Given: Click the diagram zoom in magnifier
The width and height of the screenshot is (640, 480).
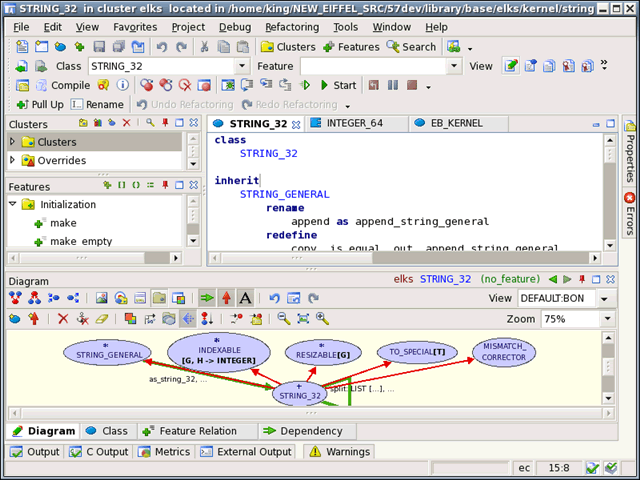Looking at the screenshot, I should tap(322, 318).
